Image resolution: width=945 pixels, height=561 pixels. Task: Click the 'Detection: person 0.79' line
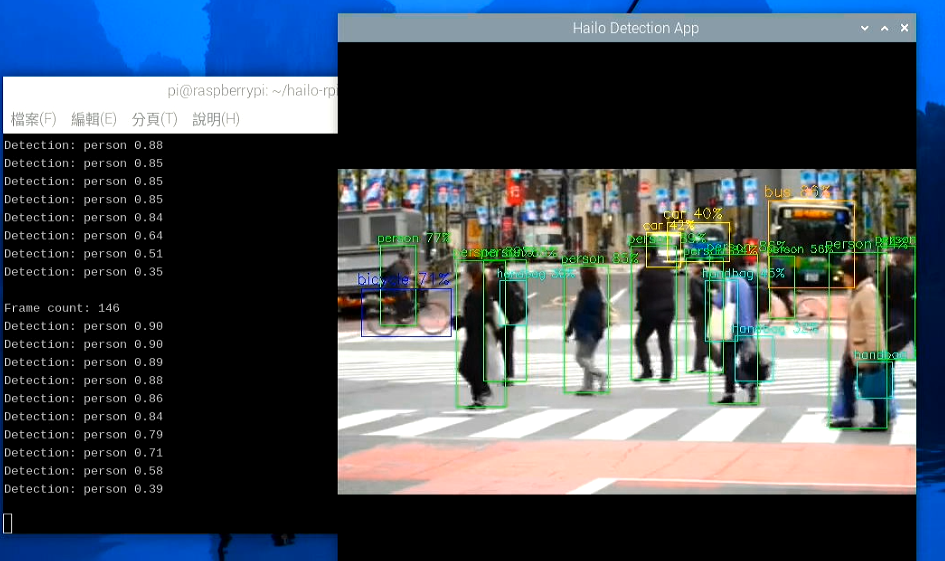pos(84,434)
